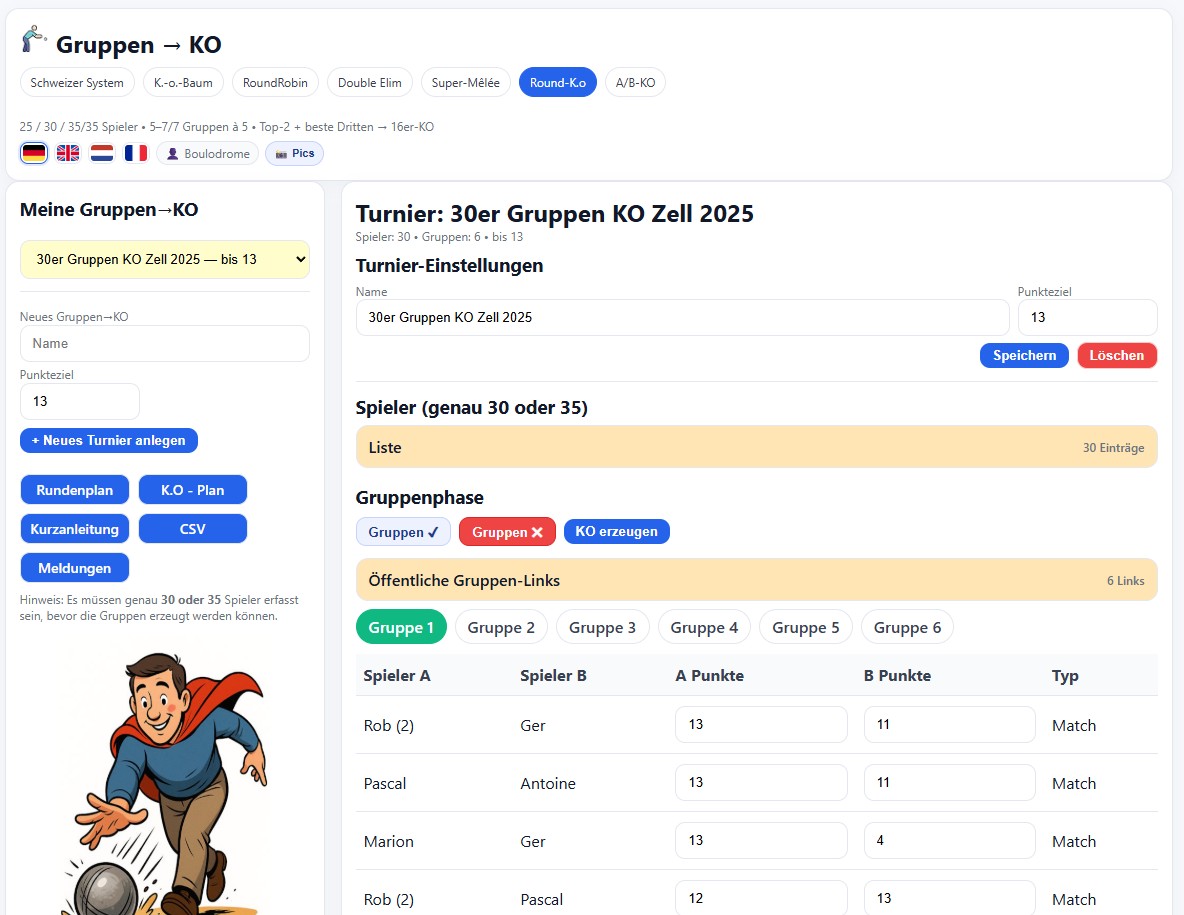Remove groups with red Gruppen X button
The width and height of the screenshot is (1184, 915).
507,532
